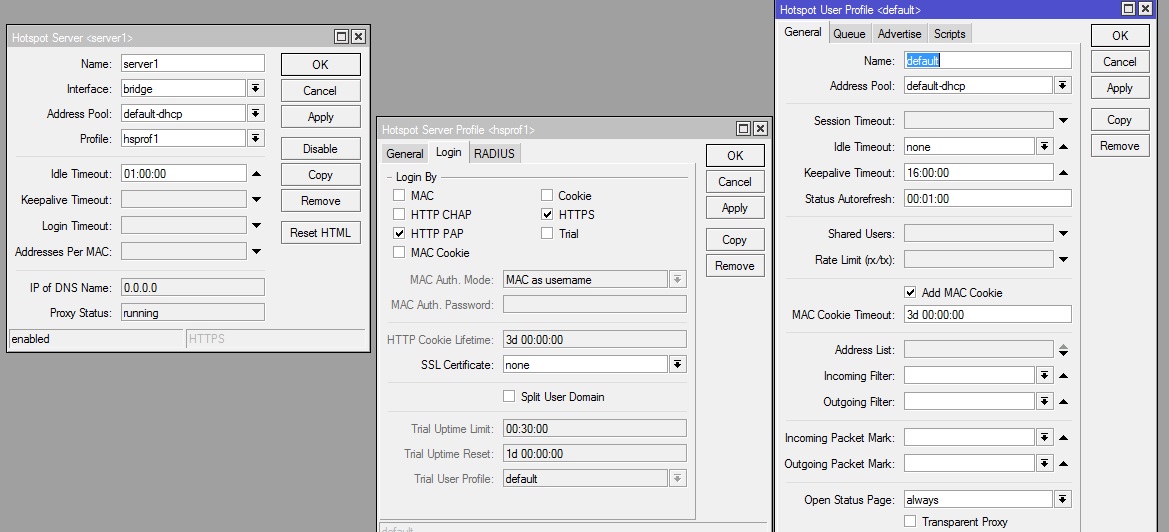Viewport: 1169px width, 532px height.
Task: Expand Rate Limit (rx/tx) field
Action: [1064, 260]
